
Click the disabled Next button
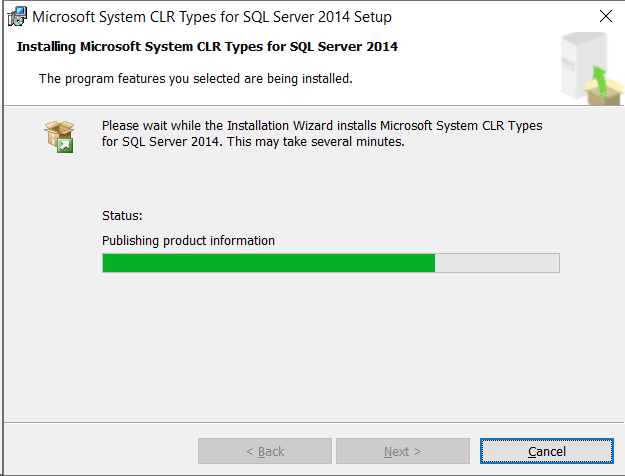pyautogui.click(x=402, y=451)
